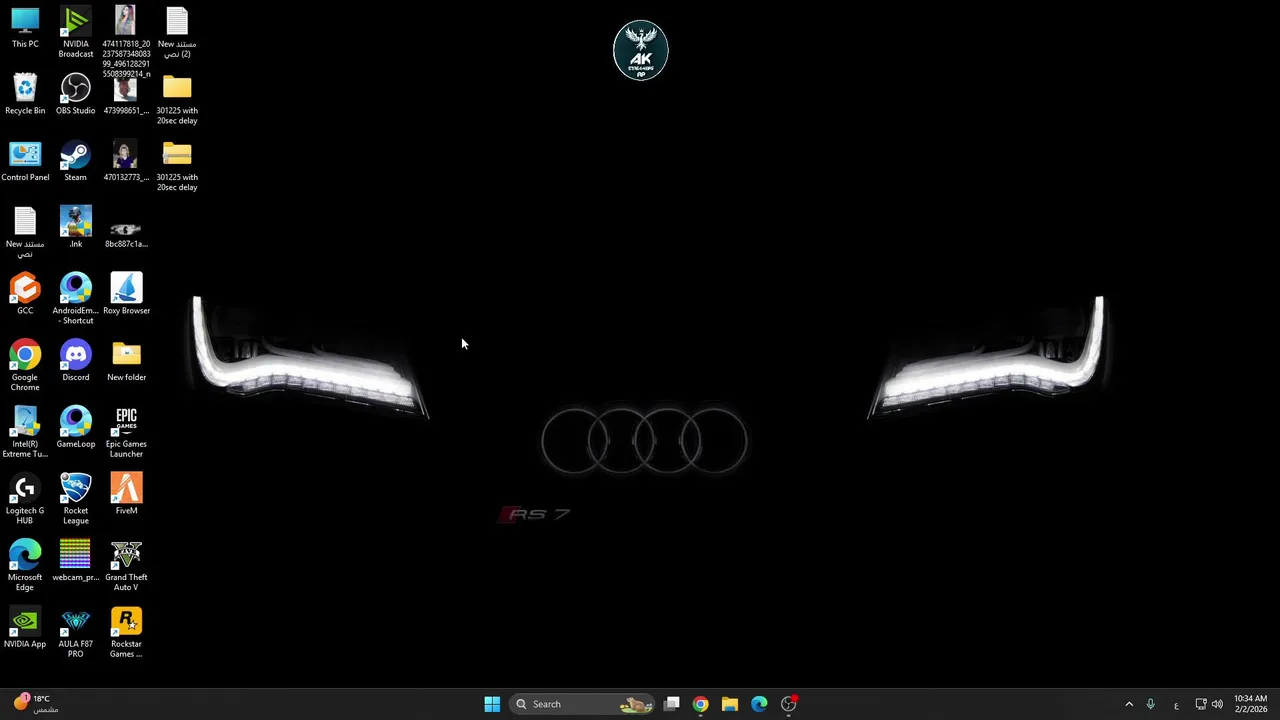
Task: Select the New folder icon
Action: point(126,362)
